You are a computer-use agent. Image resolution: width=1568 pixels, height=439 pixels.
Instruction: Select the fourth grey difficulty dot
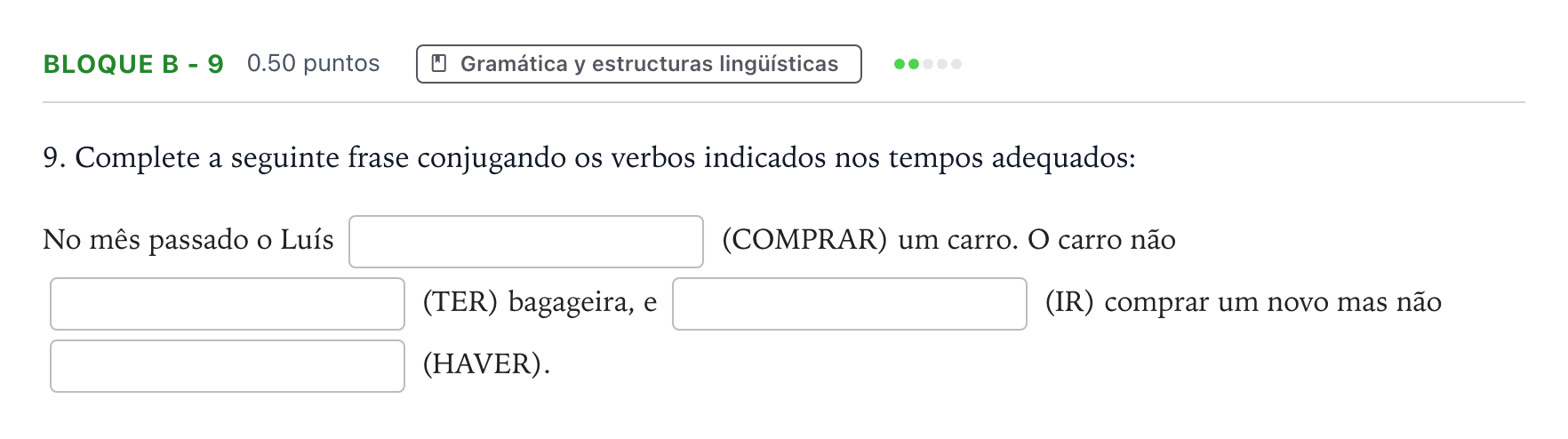(x=942, y=64)
